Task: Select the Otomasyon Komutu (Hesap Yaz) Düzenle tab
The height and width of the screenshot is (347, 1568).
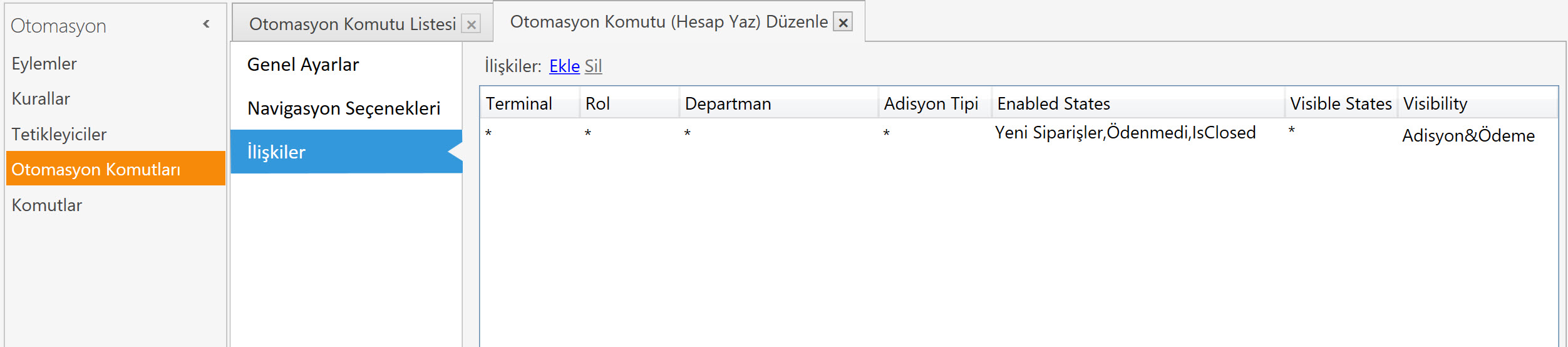Action: coord(668,22)
